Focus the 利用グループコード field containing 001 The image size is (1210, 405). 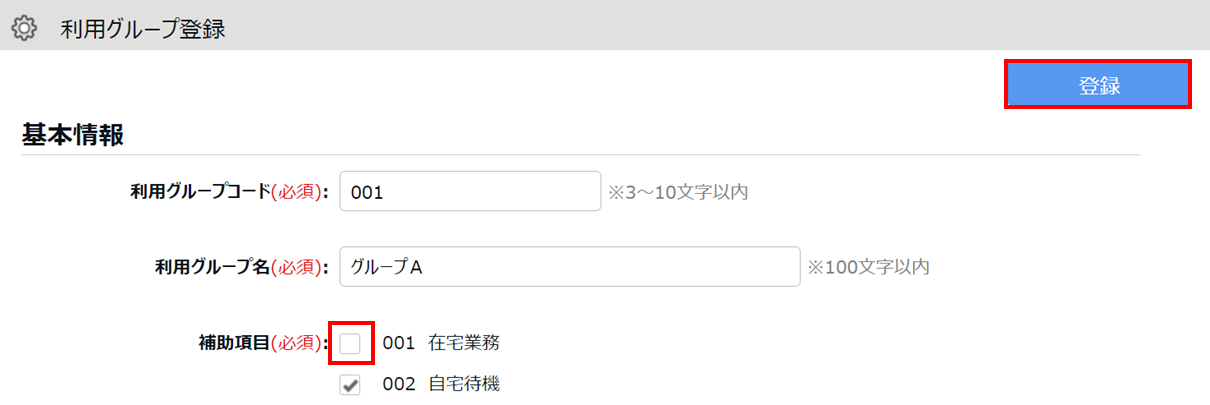(470, 192)
